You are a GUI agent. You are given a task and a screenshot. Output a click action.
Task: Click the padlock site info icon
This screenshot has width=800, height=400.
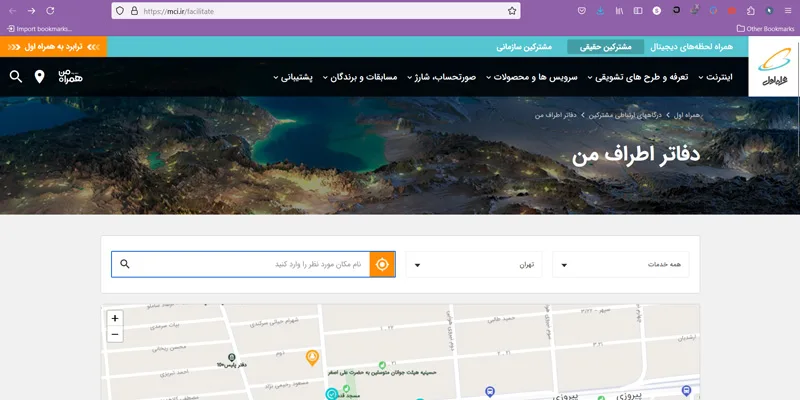pos(134,11)
